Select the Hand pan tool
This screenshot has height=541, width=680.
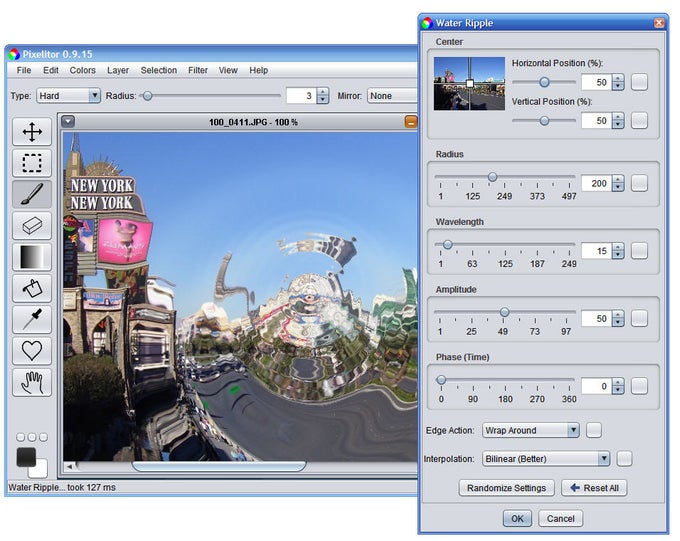click(x=32, y=382)
